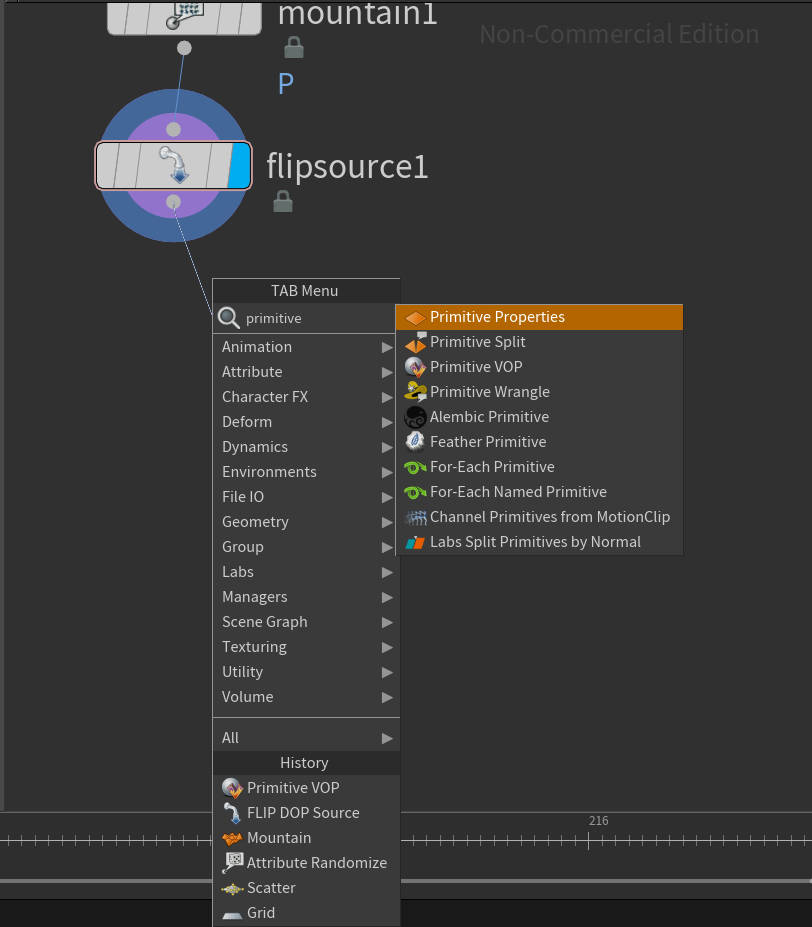This screenshot has height=927, width=812.
Task: Click the History section header
Action: pyautogui.click(x=306, y=763)
